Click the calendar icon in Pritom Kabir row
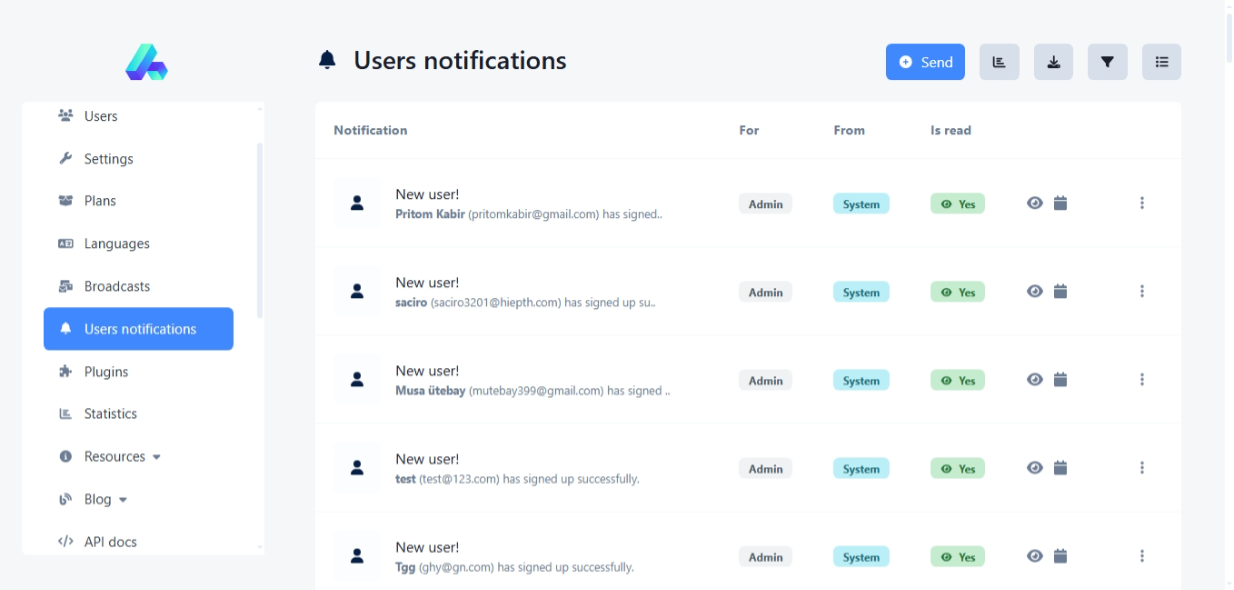This screenshot has height=590, width=1234. (1060, 203)
